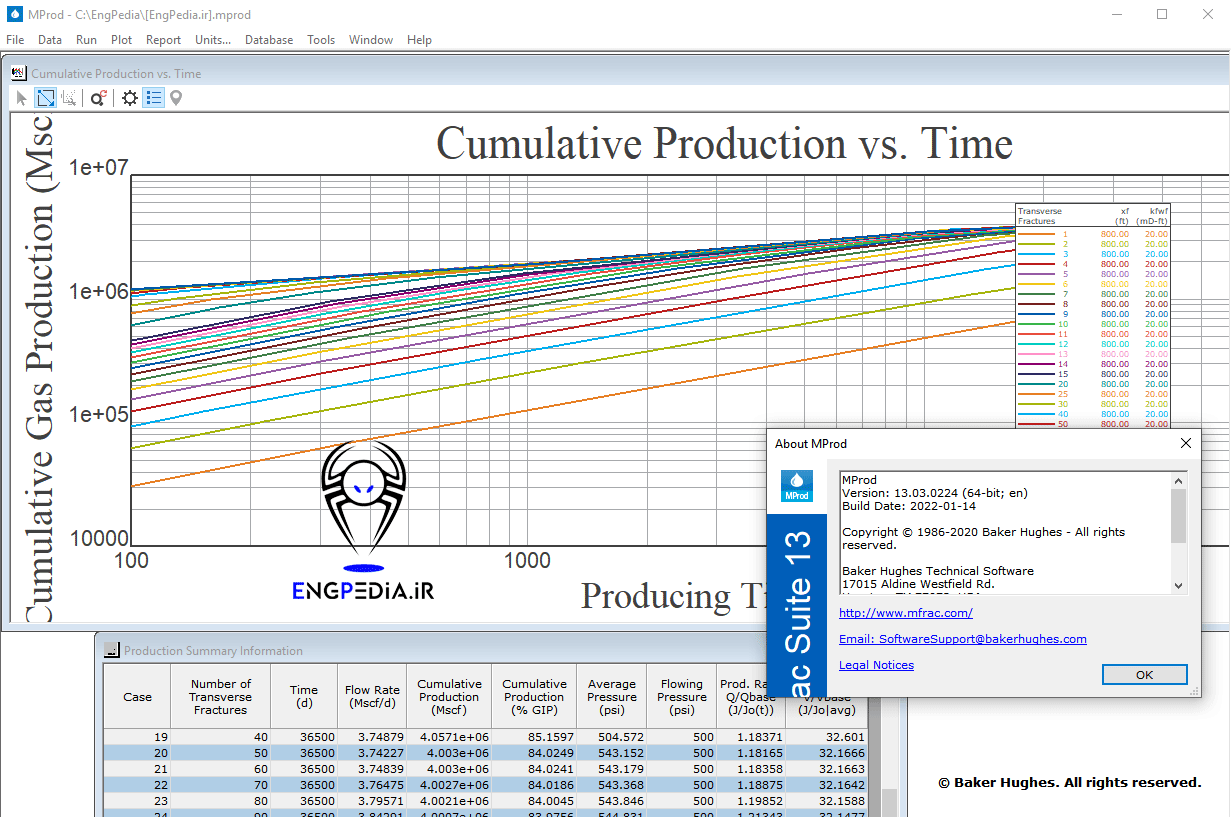Click the Flow Rate (Mscf/d) column header
The image size is (1231, 817).
(x=372, y=697)
